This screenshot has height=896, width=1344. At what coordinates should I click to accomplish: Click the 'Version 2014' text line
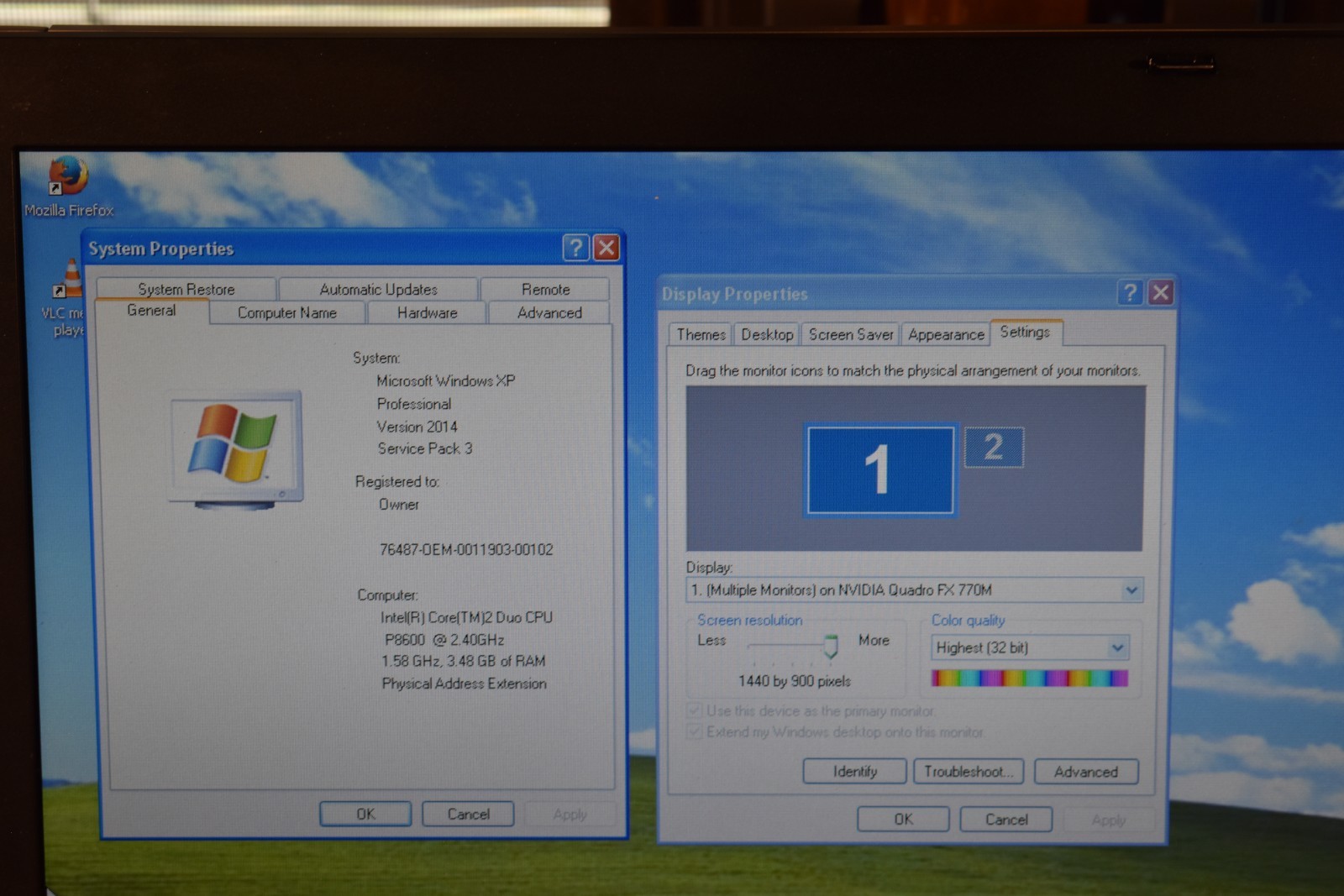(x=417, y=427)
